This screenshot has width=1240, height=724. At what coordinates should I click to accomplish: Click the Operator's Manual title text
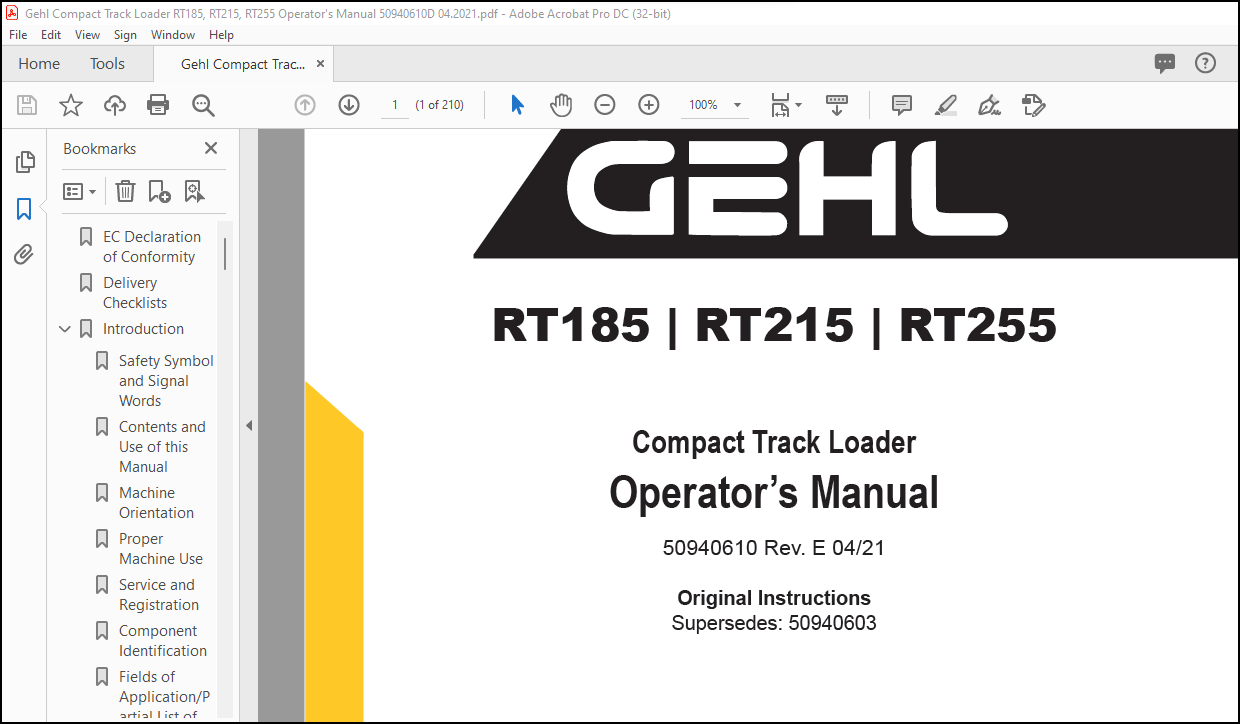(x=774, y=493)
